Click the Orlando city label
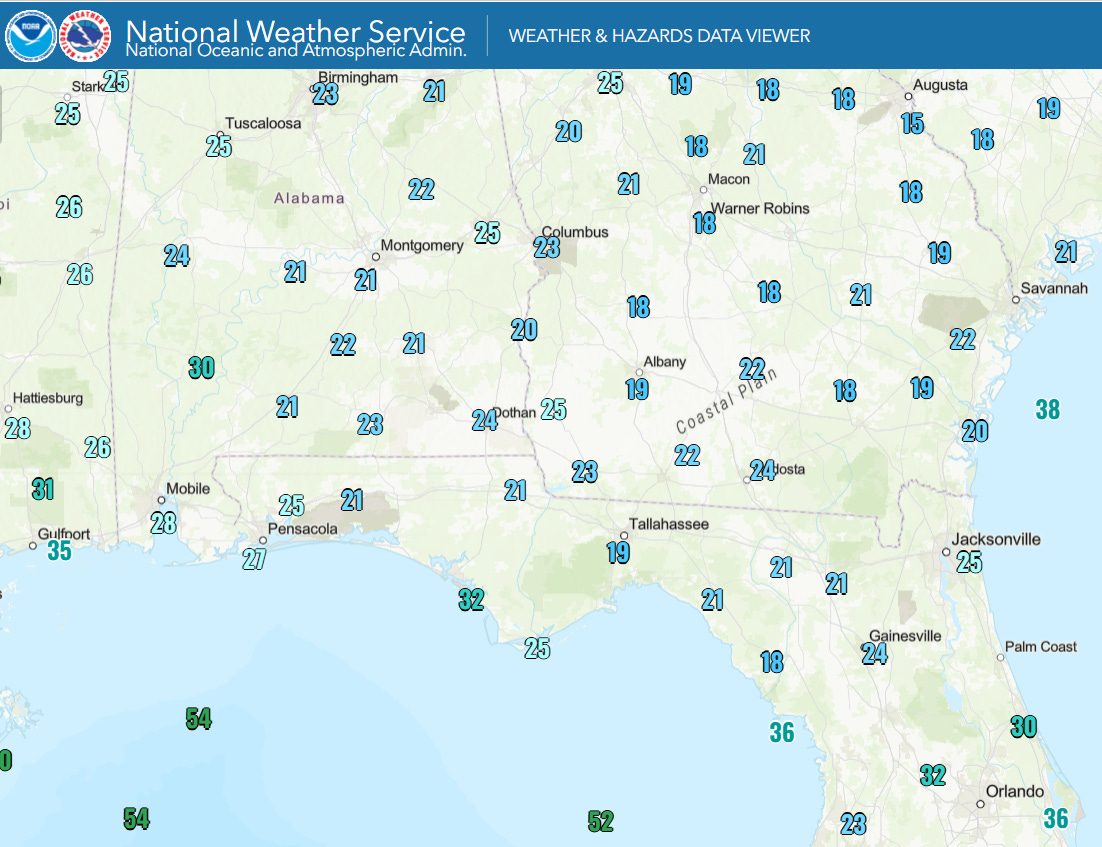This screenshot has height=847, width=1102. point(1015,791)
